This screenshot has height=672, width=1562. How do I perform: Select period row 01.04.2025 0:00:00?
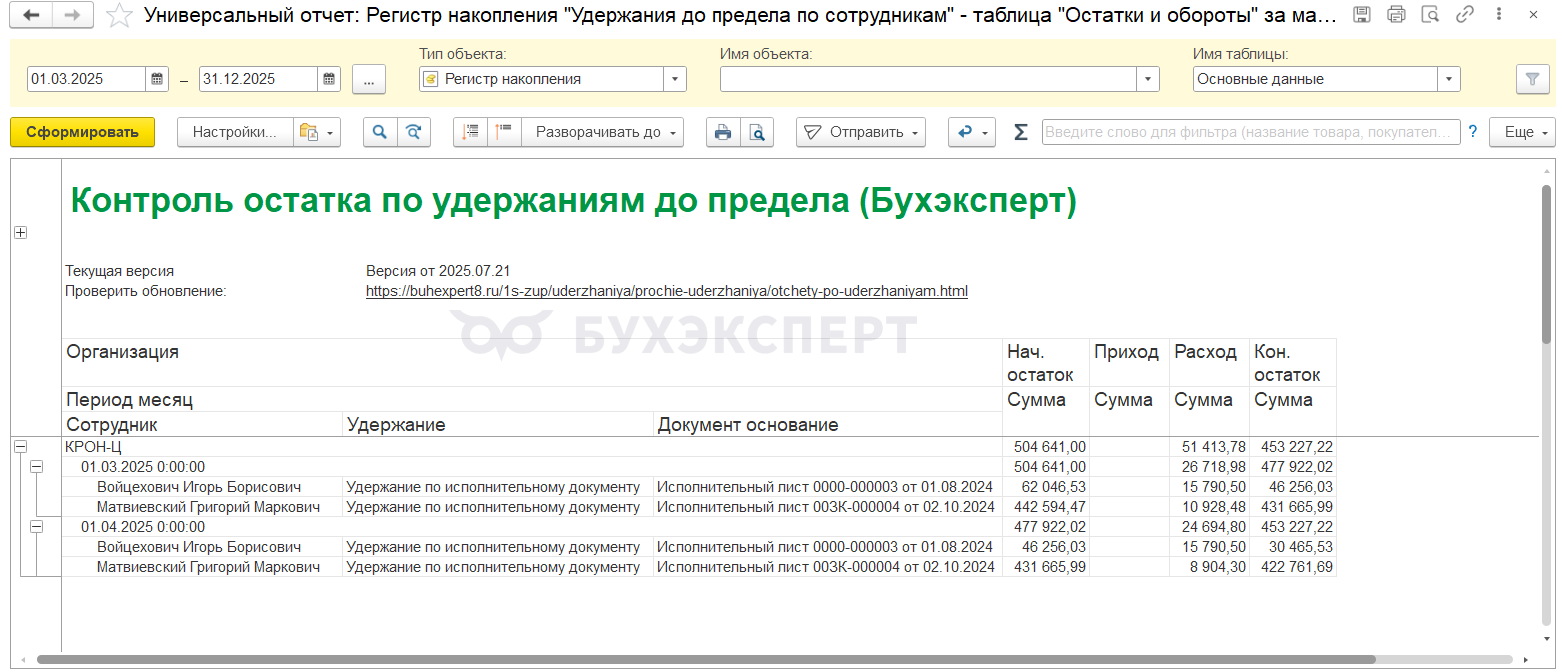pyautogui.click(x=532, y=527)
